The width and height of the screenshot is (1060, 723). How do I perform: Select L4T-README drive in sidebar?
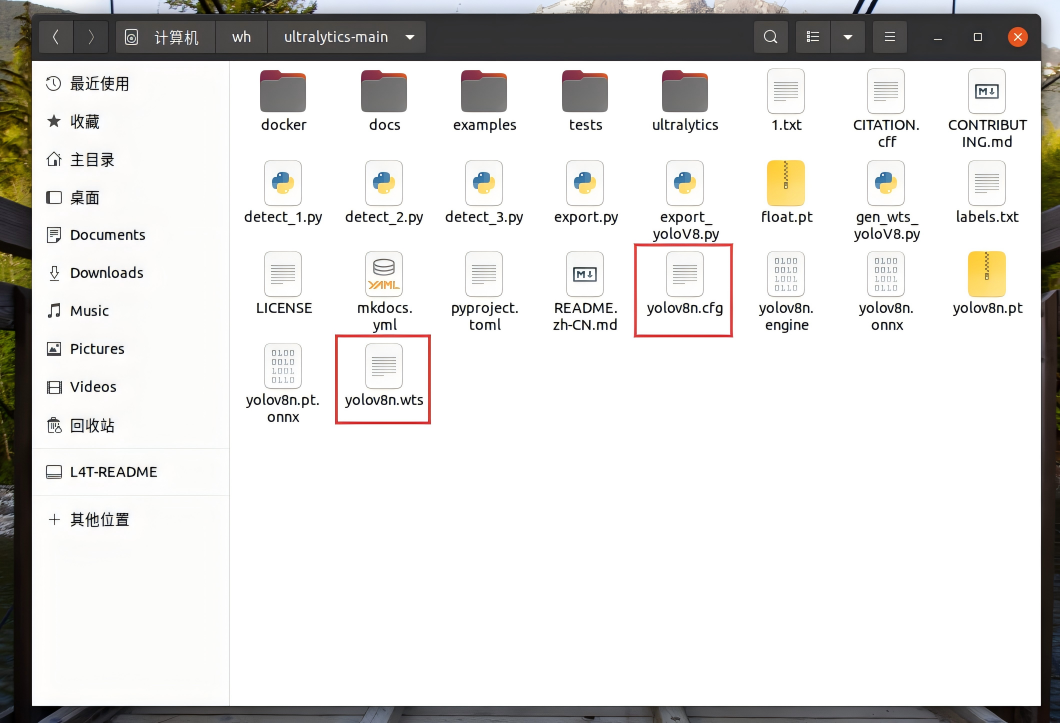point(130,472)
